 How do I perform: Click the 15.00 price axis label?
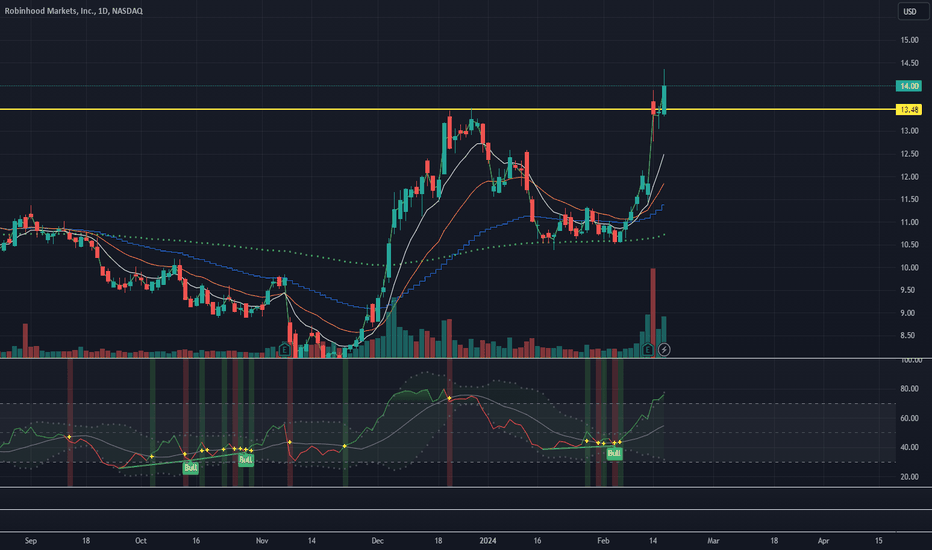coord(909,40)
